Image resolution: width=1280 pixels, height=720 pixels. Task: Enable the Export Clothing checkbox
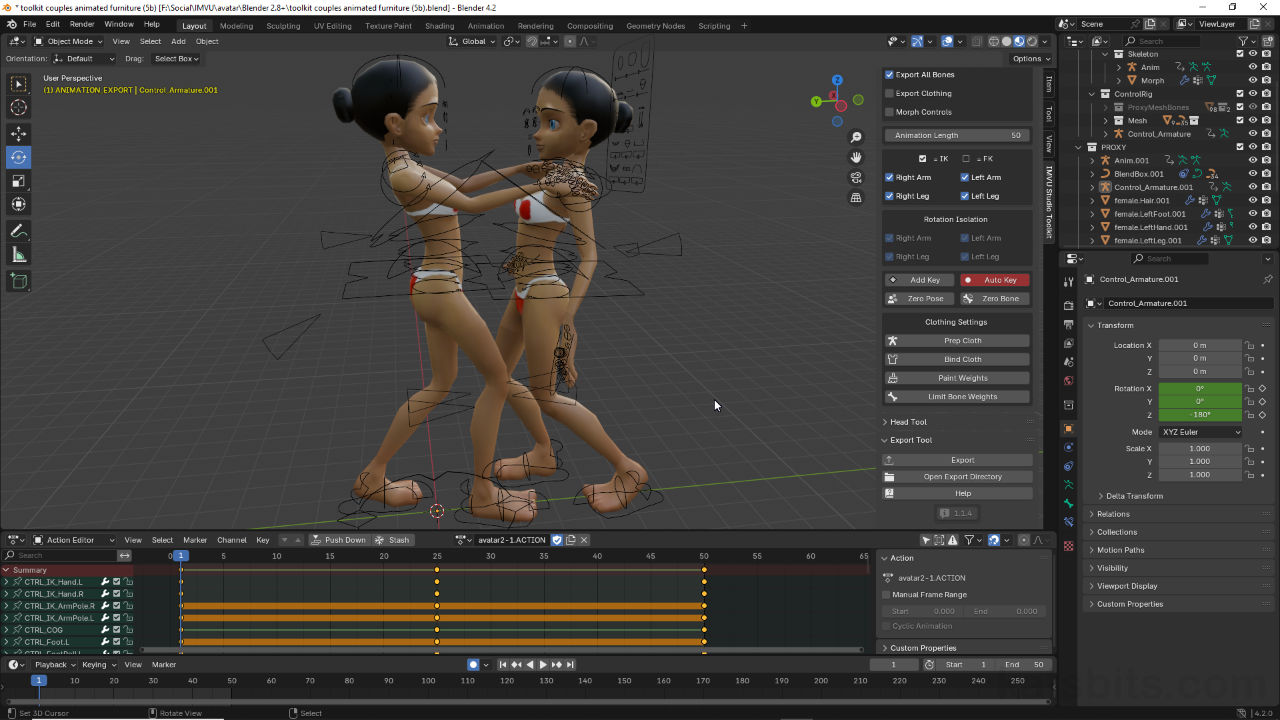[889, 93]
